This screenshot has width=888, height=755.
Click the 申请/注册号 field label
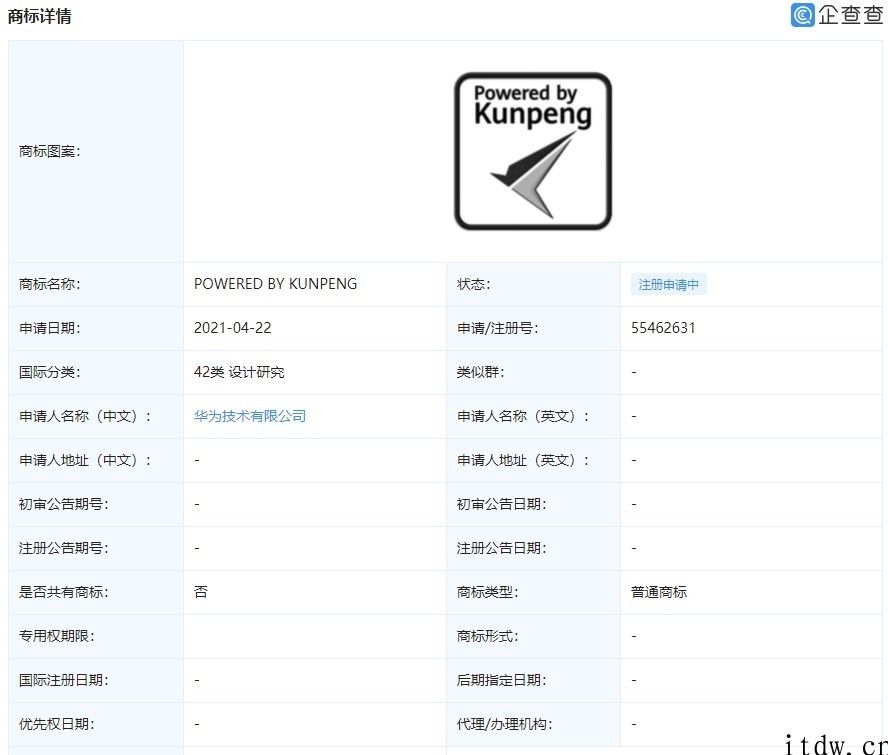coord(498,328)
